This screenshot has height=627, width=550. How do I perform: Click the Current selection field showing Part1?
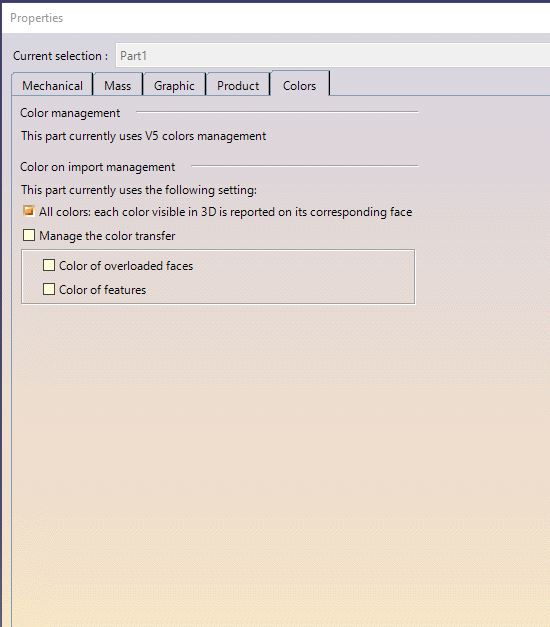(x=333, y=56)
